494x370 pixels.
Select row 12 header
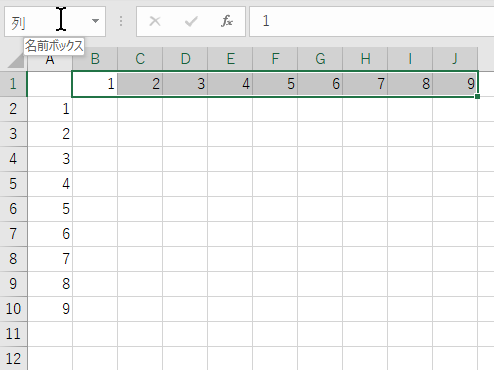(13, 358)
